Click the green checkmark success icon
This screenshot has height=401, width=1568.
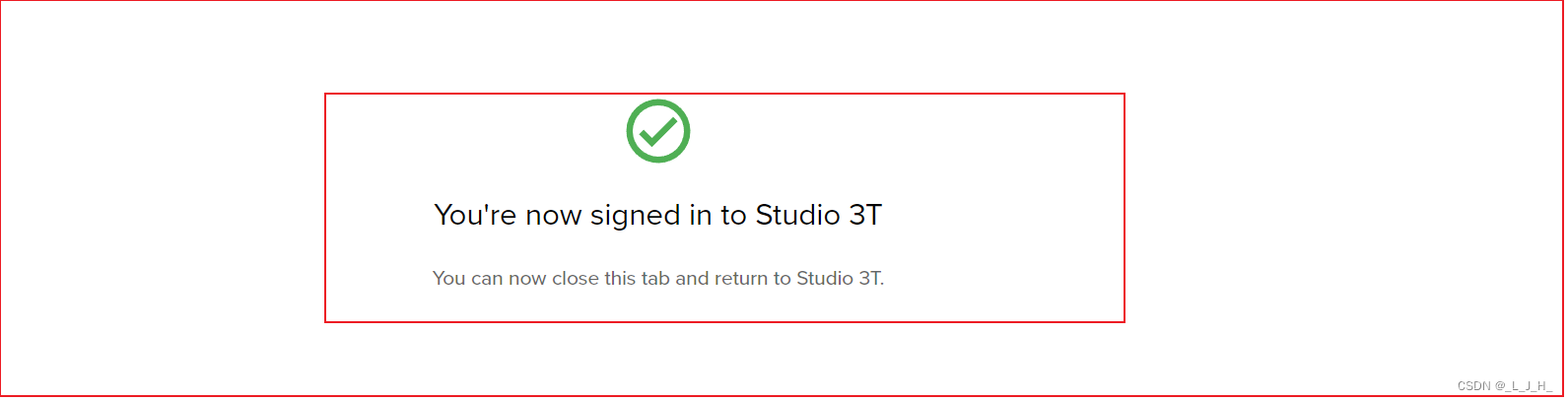point(658,131)
